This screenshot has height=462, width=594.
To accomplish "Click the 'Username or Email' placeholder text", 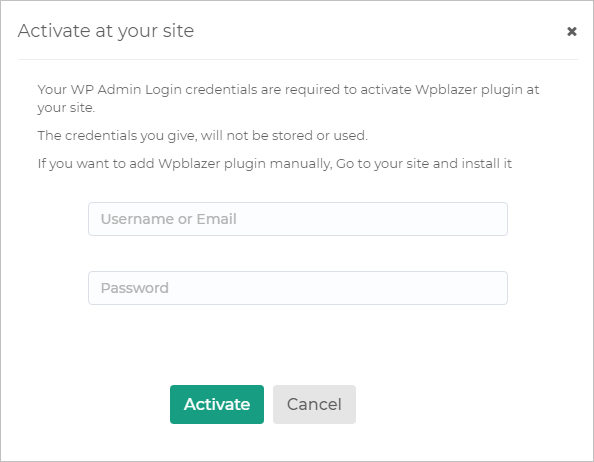I will click(x=169, y=219).
